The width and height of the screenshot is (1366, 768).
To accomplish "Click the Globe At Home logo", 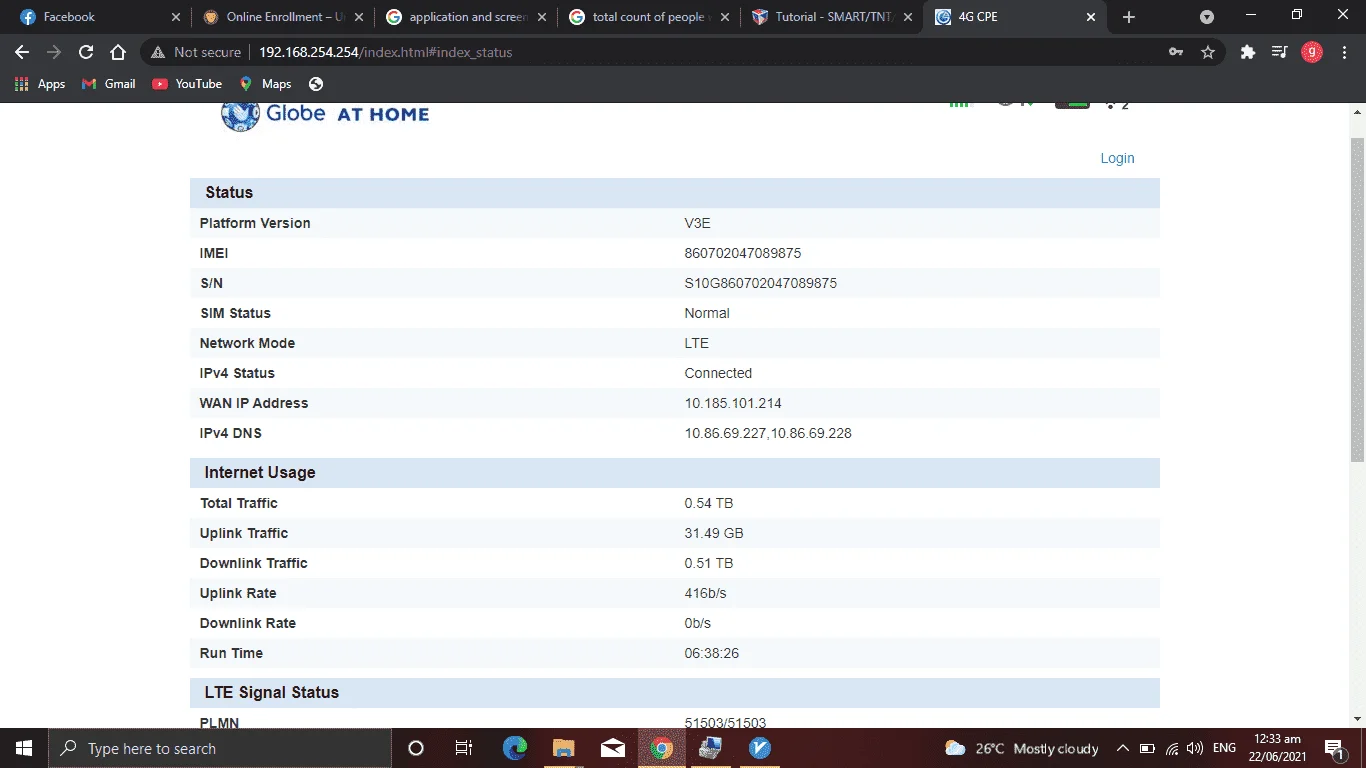I will click(x=325, y=114).
